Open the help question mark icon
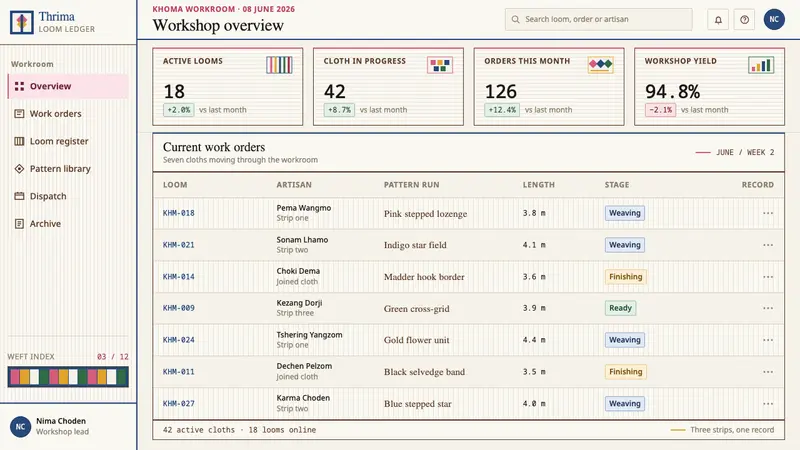800x450 pixels. pyautogui.click(x=744, y=19)
